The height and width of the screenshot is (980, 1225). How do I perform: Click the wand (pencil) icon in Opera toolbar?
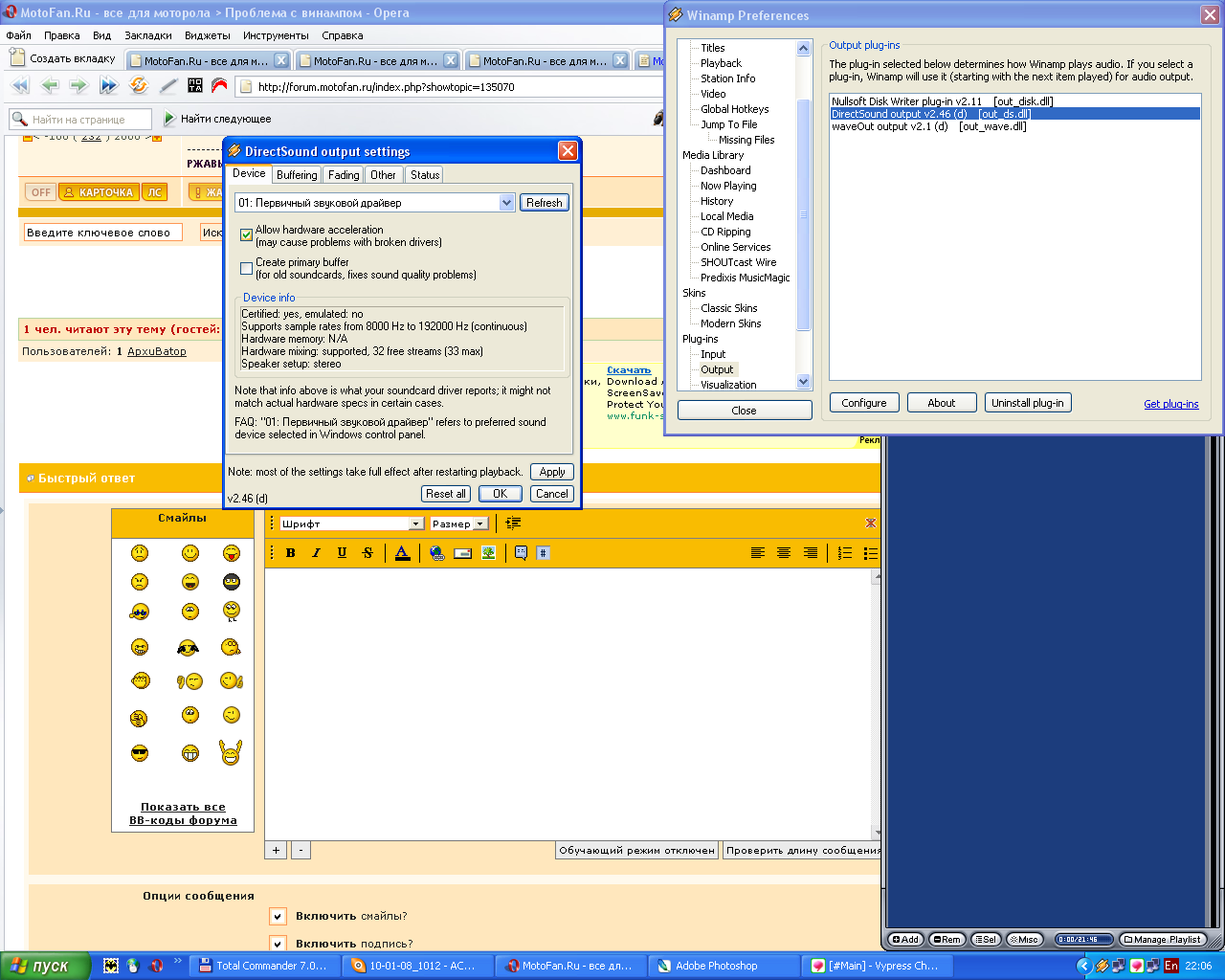tap(168, 86)
